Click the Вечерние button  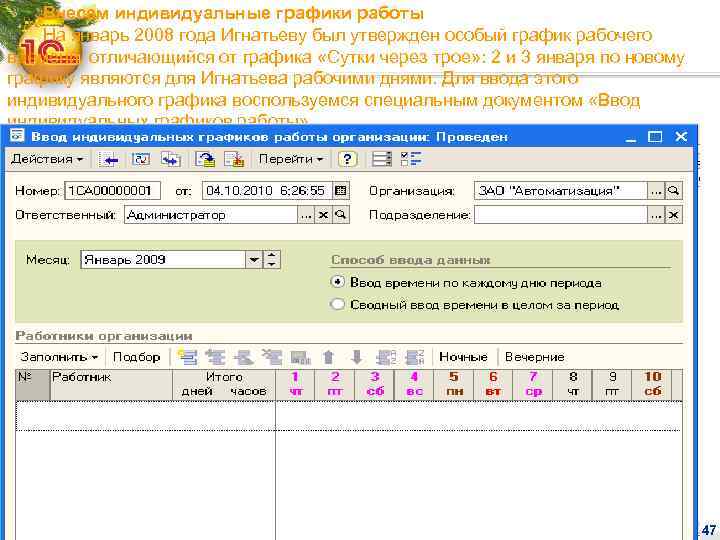pos(534,357)
